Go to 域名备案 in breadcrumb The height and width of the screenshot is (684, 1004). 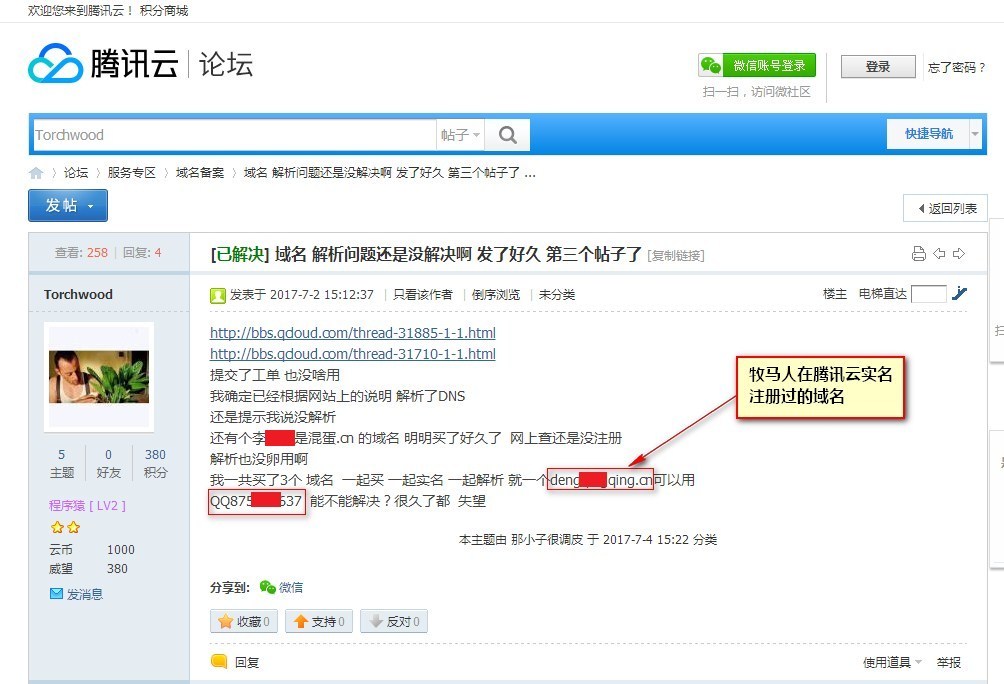200,172
